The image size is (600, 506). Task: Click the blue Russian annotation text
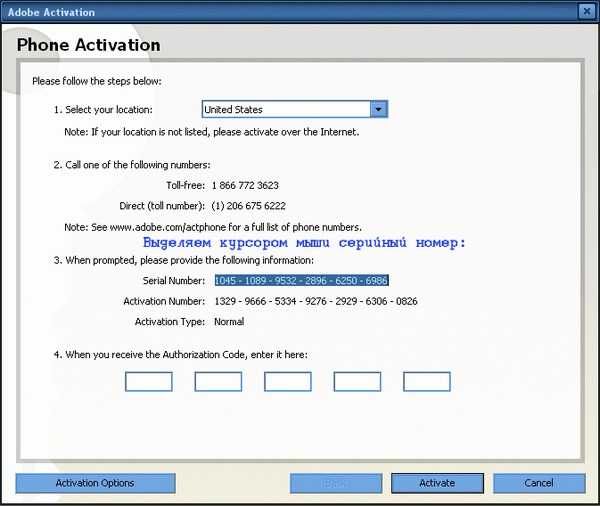[304, 243]
